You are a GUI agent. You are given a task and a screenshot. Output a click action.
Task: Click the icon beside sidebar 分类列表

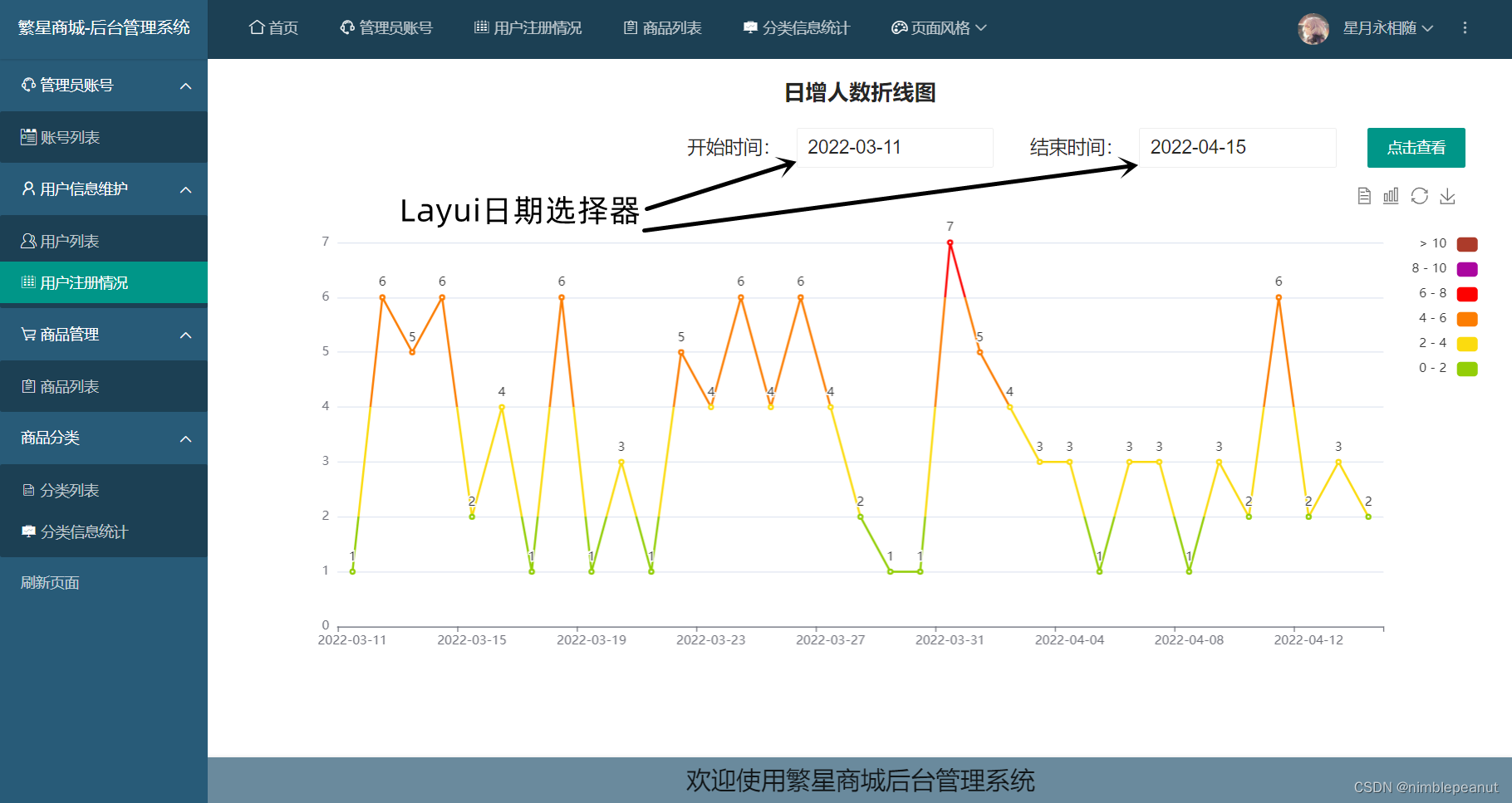tap(29, 490)
